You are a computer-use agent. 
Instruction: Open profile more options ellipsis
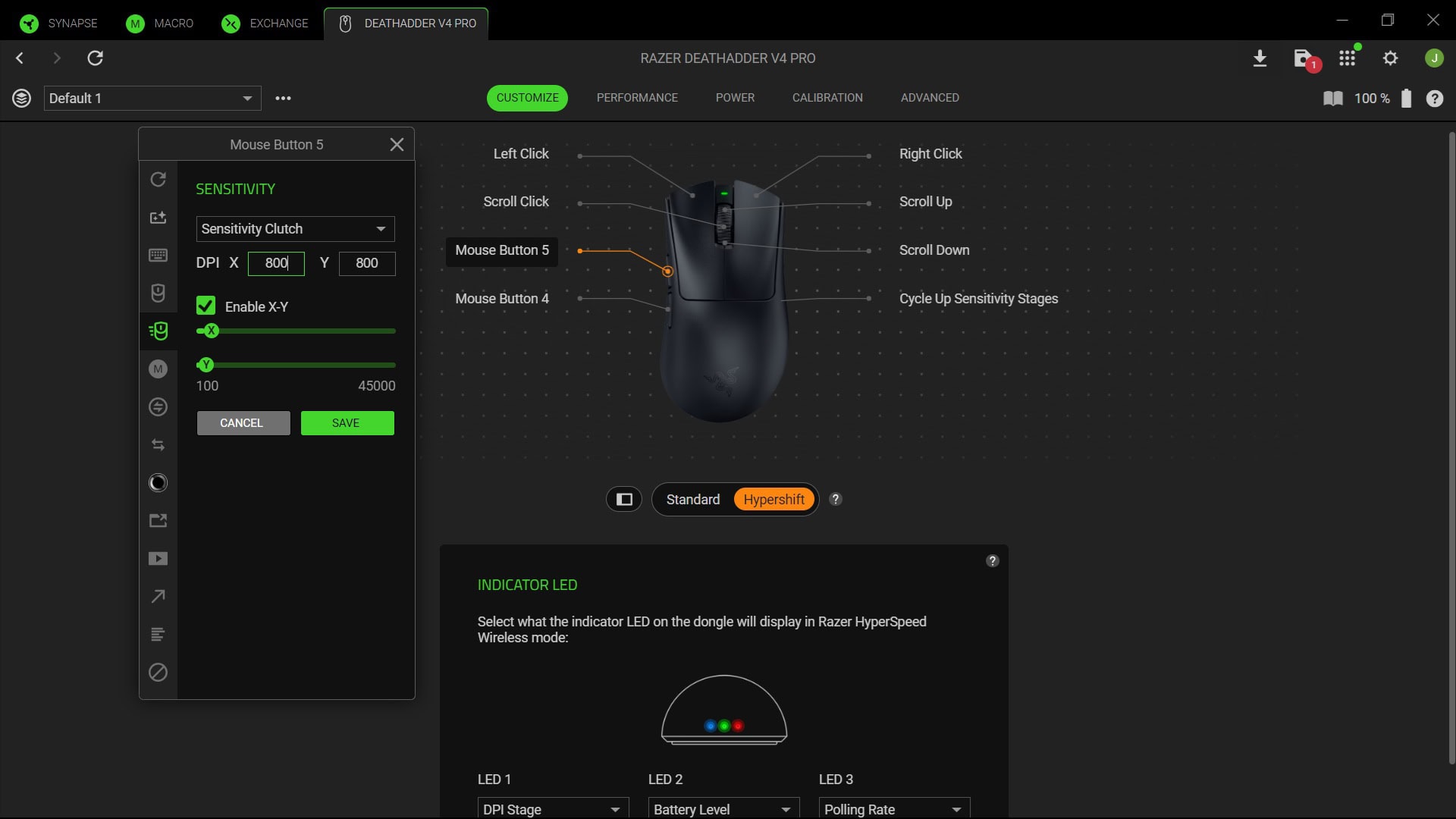click(x=283, y=99)
